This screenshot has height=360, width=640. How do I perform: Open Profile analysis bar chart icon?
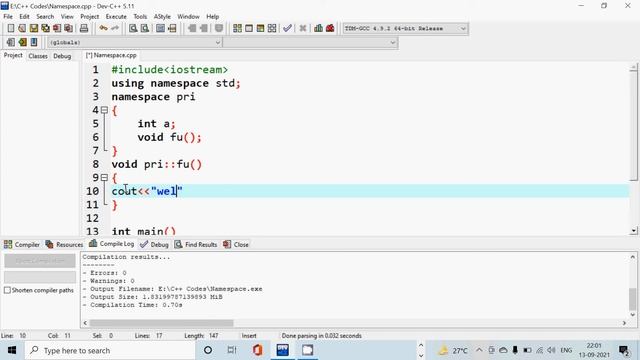[x=318, y=28]
